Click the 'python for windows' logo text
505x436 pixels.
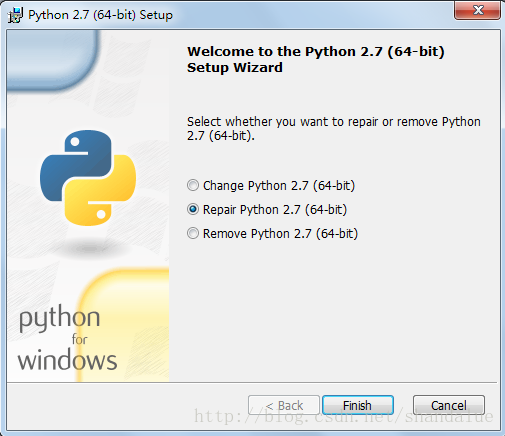[67, 337]
